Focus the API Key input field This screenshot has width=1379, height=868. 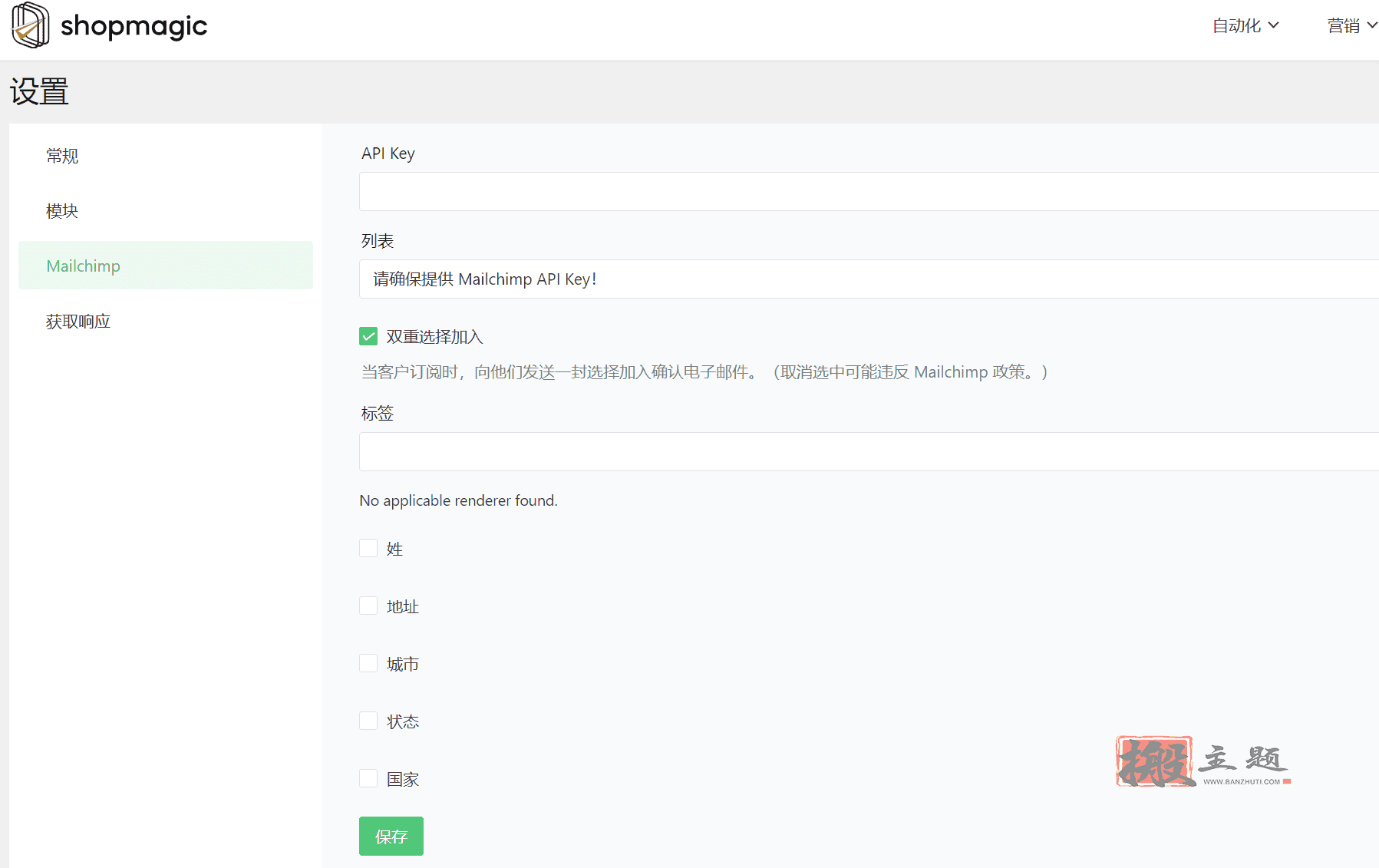click(x=869, y=192)
